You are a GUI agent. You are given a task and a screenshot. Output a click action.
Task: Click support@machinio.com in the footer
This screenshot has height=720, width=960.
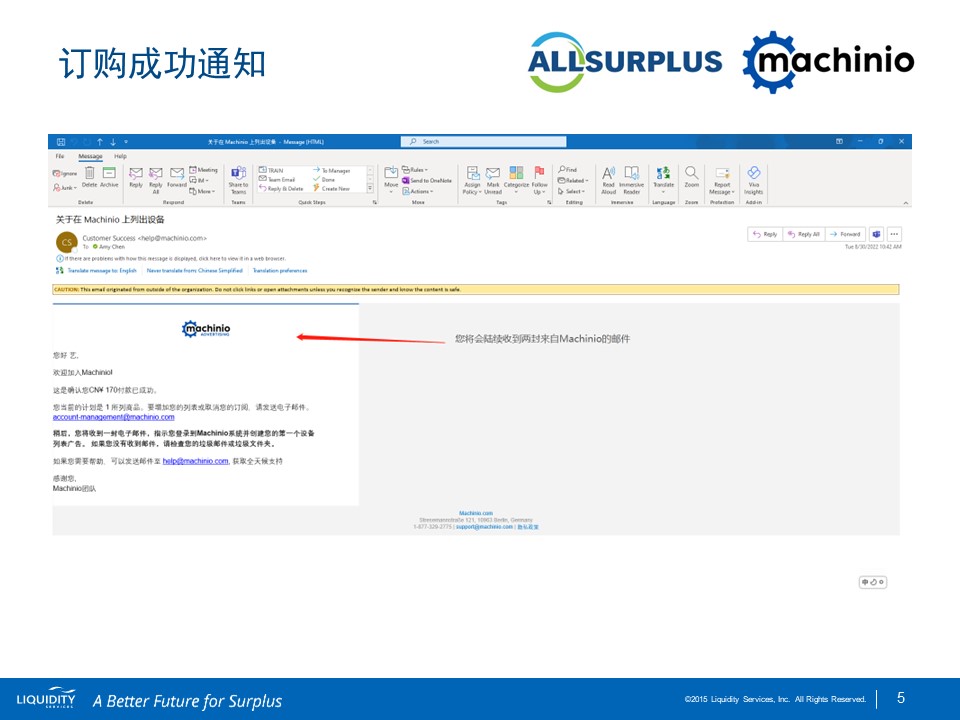coord(484,527)
